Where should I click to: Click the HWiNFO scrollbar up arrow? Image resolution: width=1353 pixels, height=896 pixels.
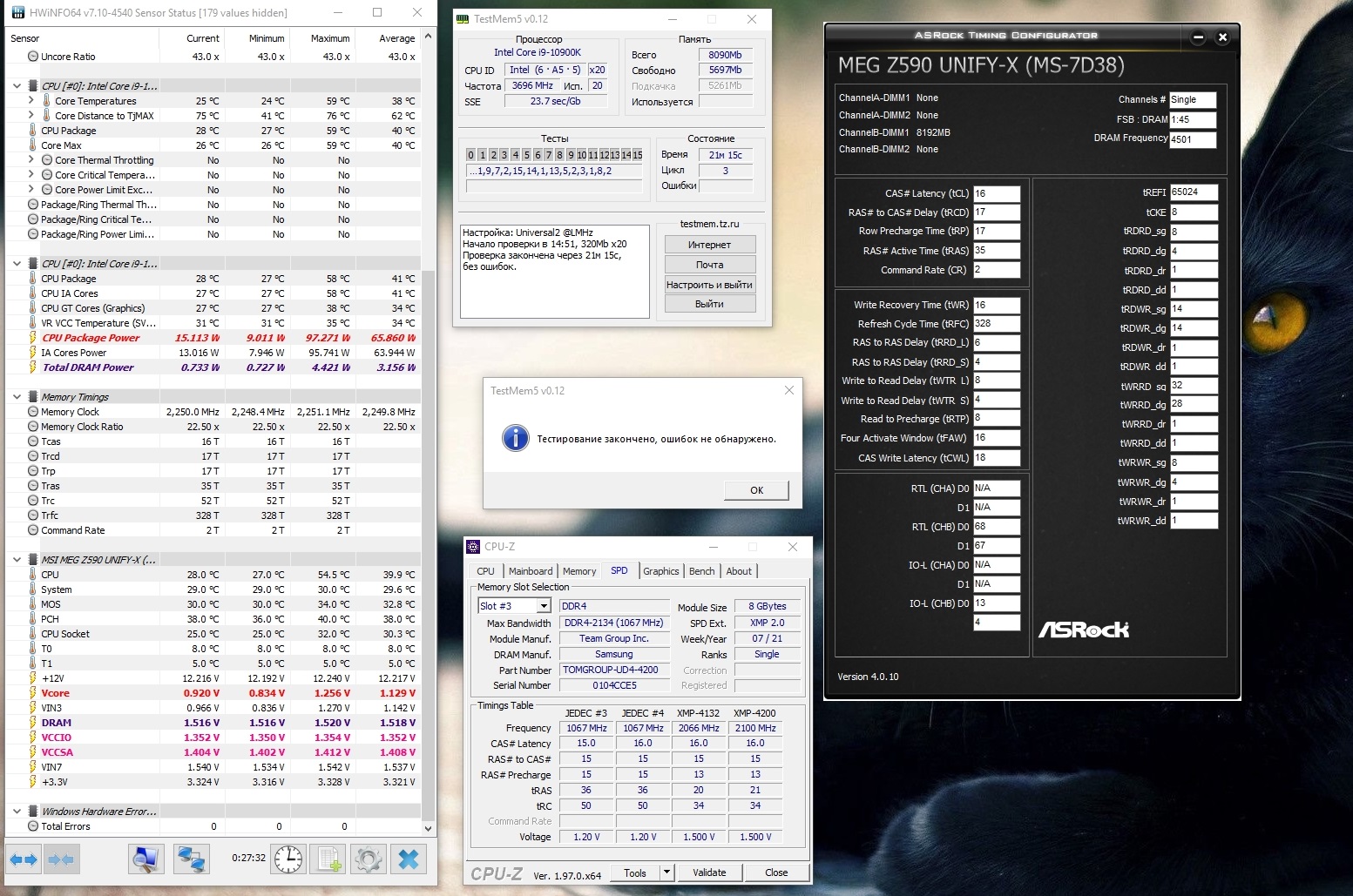(428, 37)
